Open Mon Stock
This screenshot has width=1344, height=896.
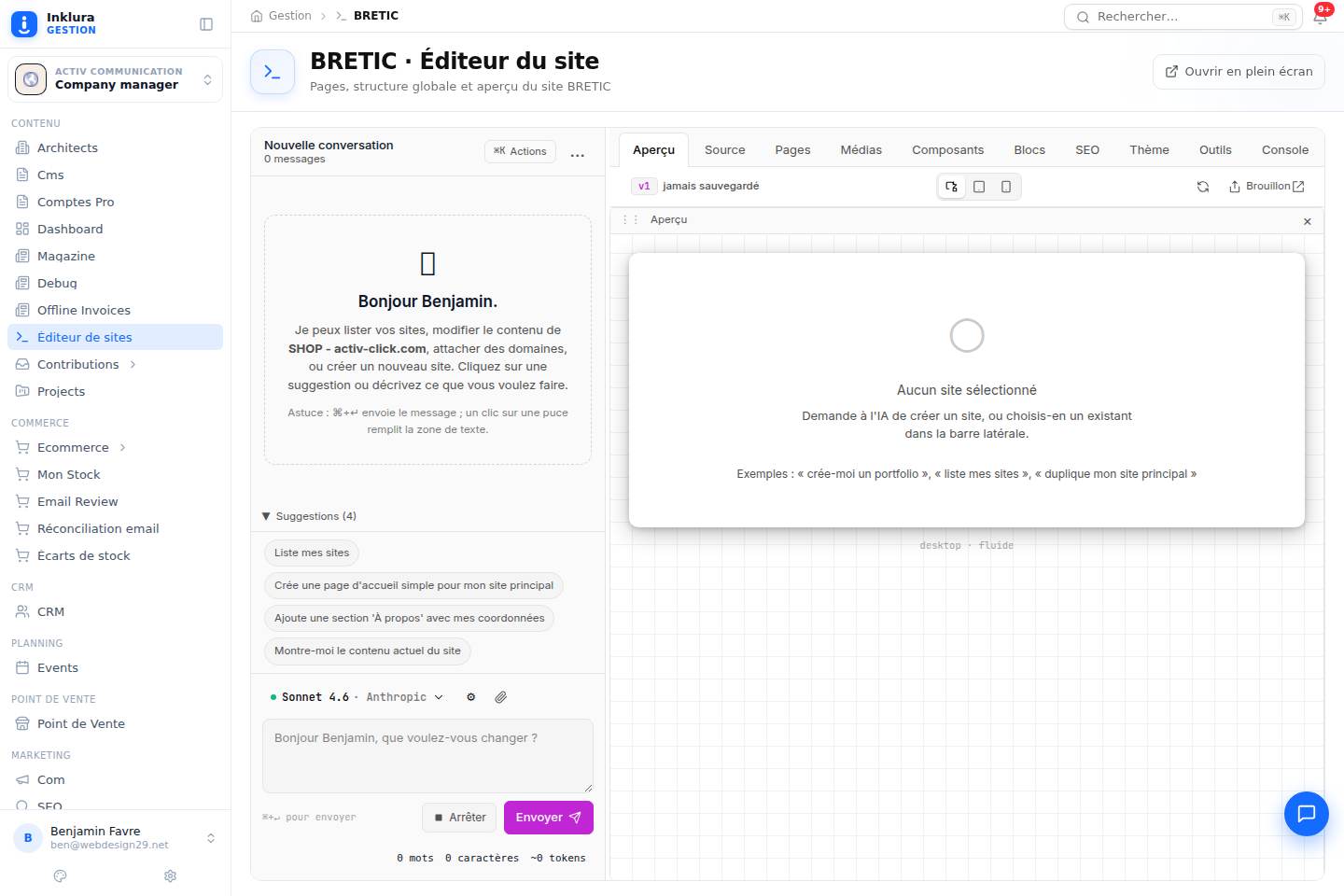(x=115, y=474)
